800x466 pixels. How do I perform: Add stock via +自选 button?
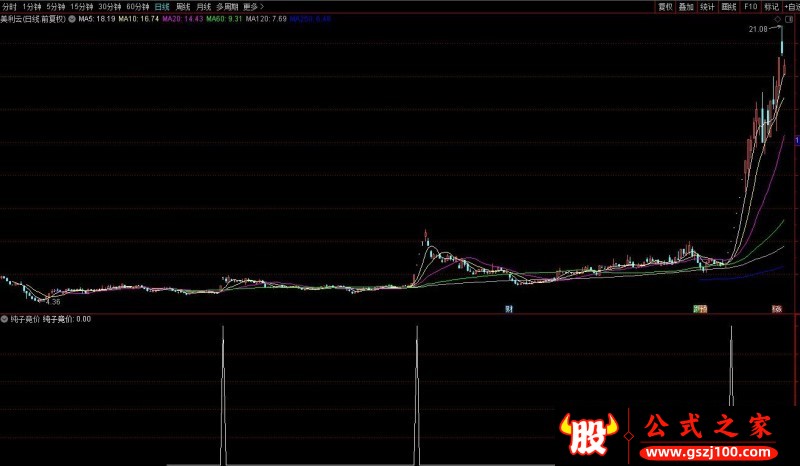(792, 7)
